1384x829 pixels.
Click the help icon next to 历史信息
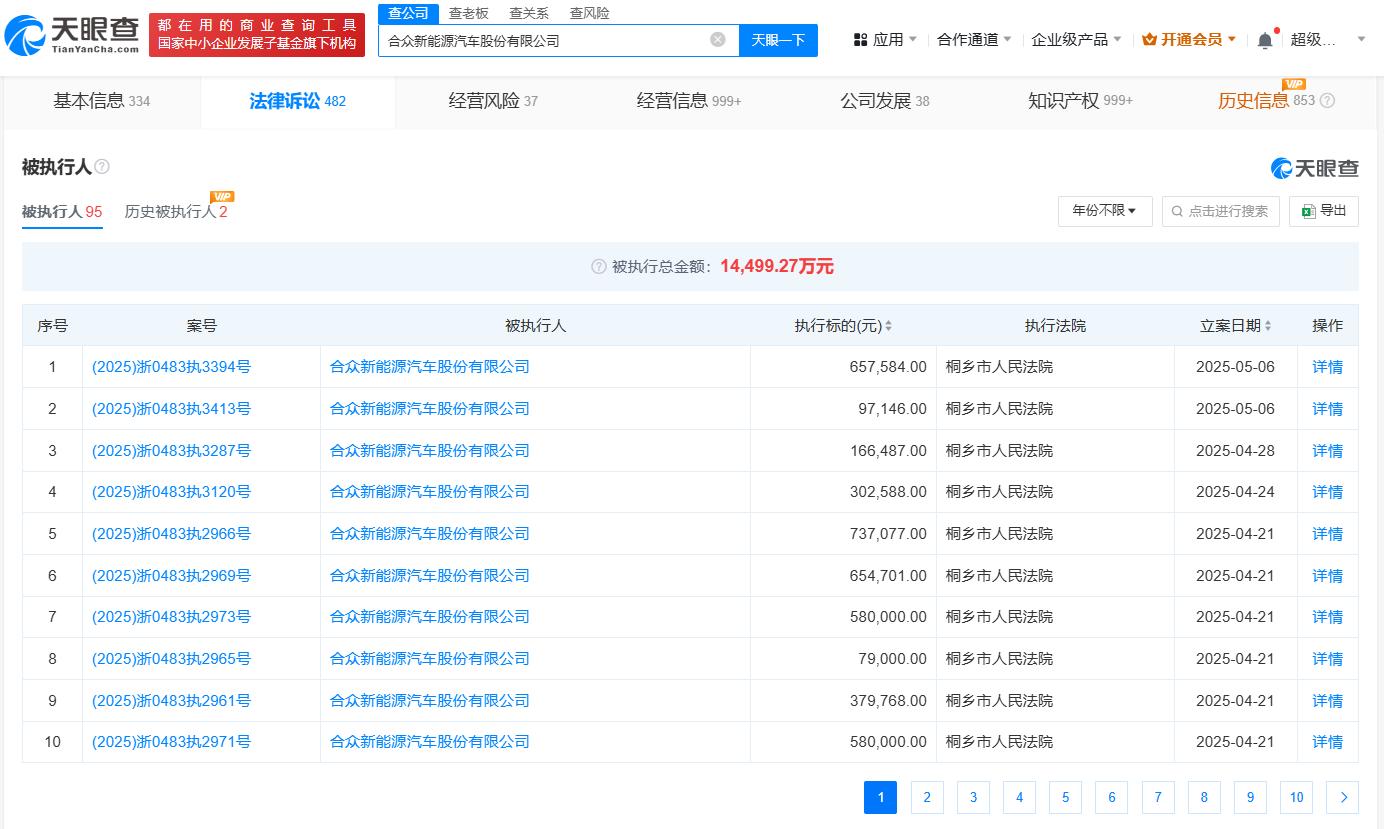pos(1327,101)
